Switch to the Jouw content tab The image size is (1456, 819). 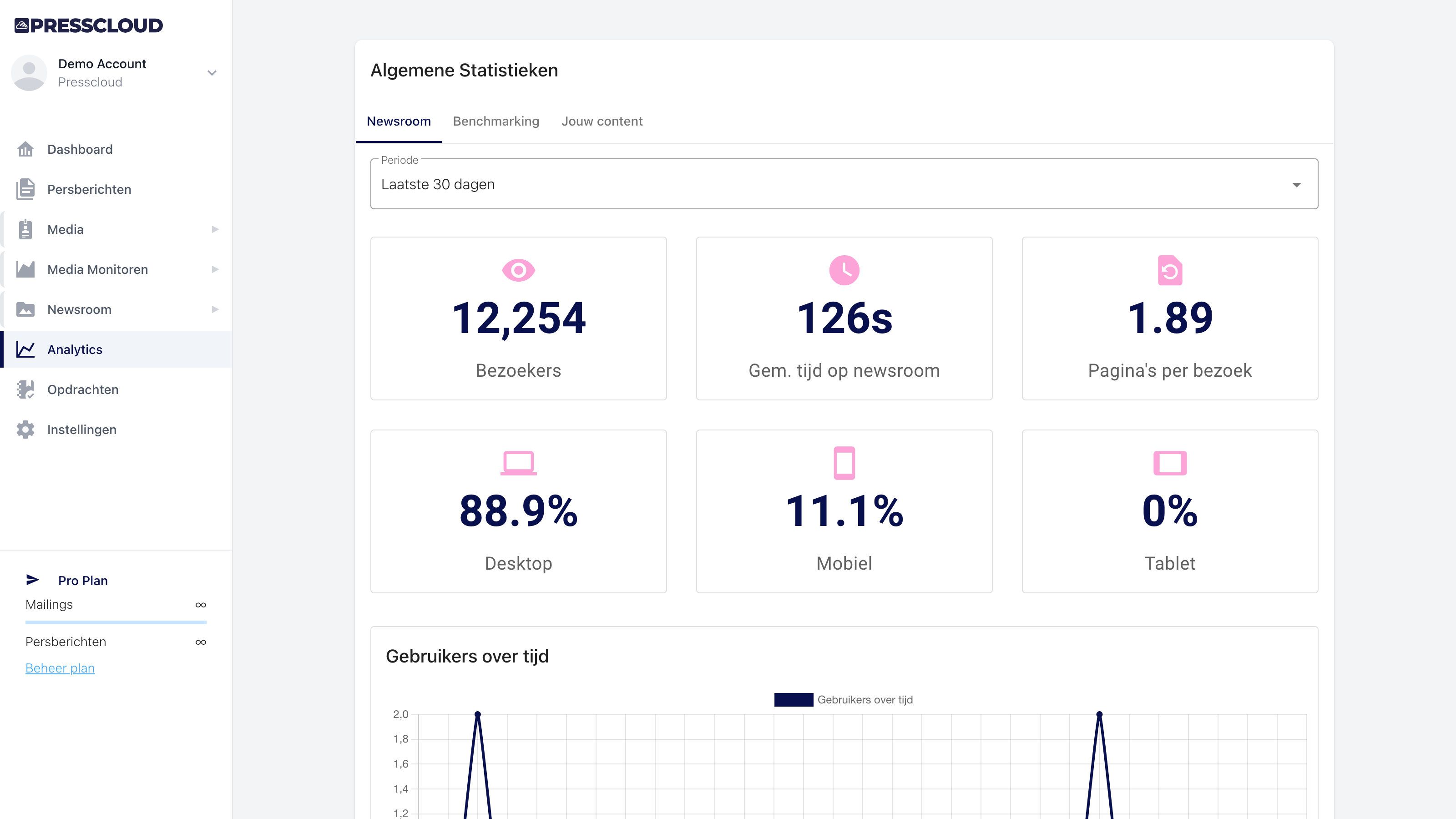tap(602, 121)
